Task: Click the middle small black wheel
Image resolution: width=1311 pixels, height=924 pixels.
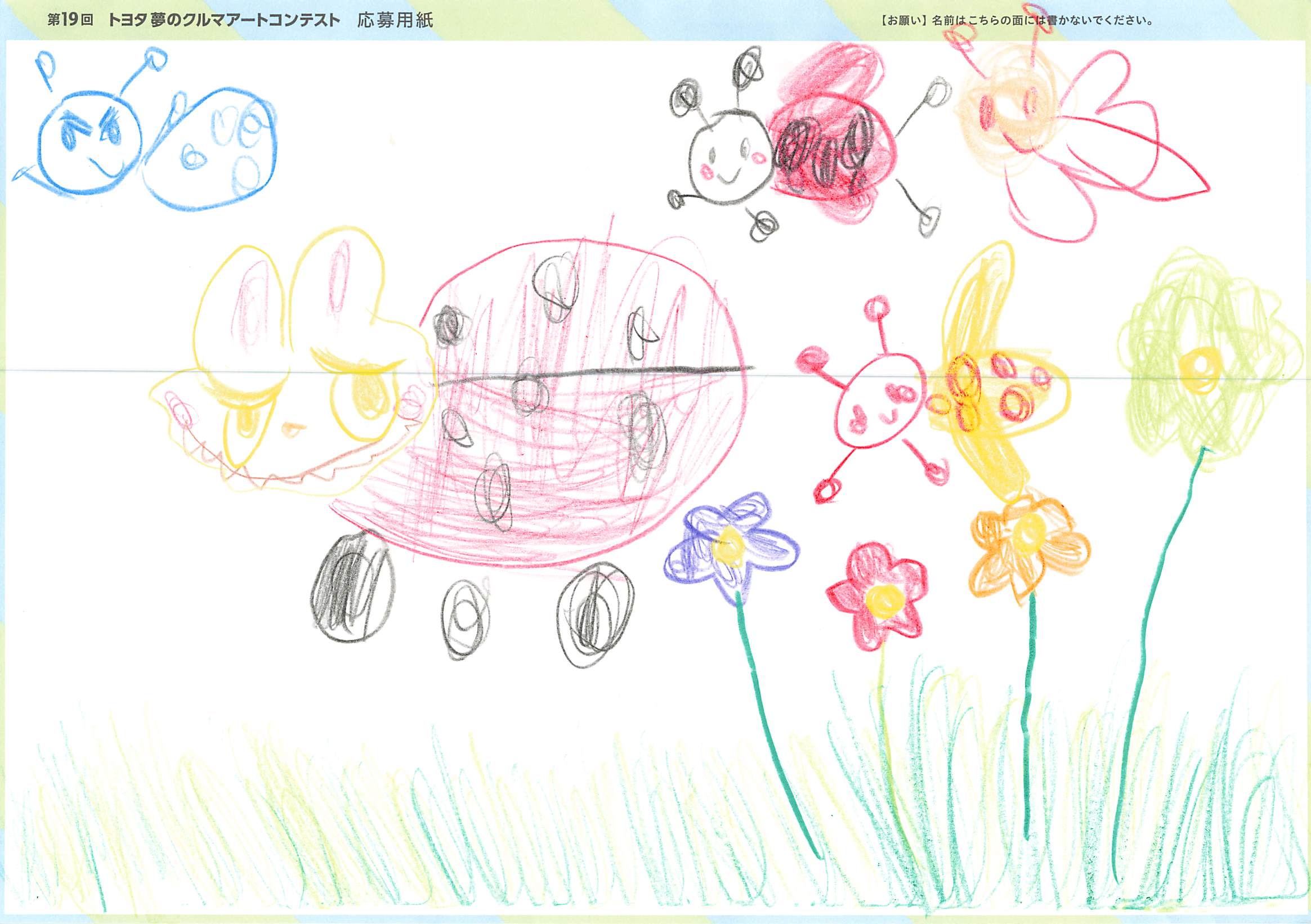Action: point(466,617)
